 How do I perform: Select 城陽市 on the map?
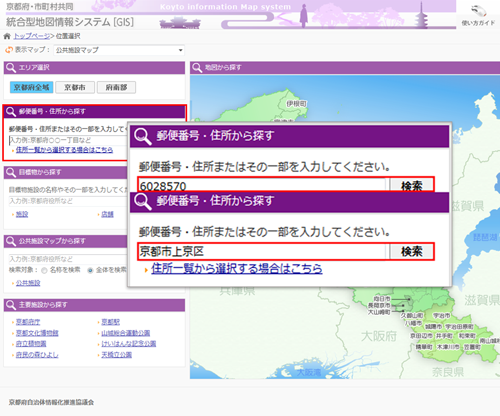[x=433, y=327]
